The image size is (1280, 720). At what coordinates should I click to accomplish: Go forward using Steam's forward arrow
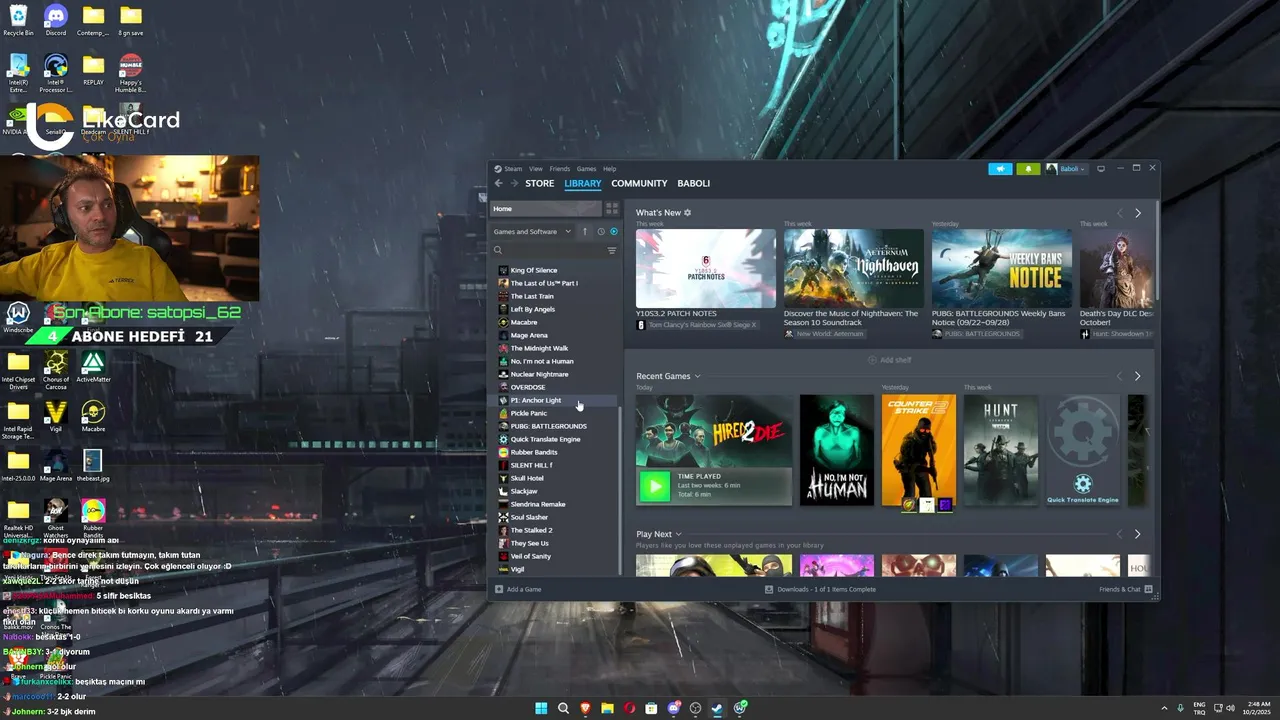(515, 183)
